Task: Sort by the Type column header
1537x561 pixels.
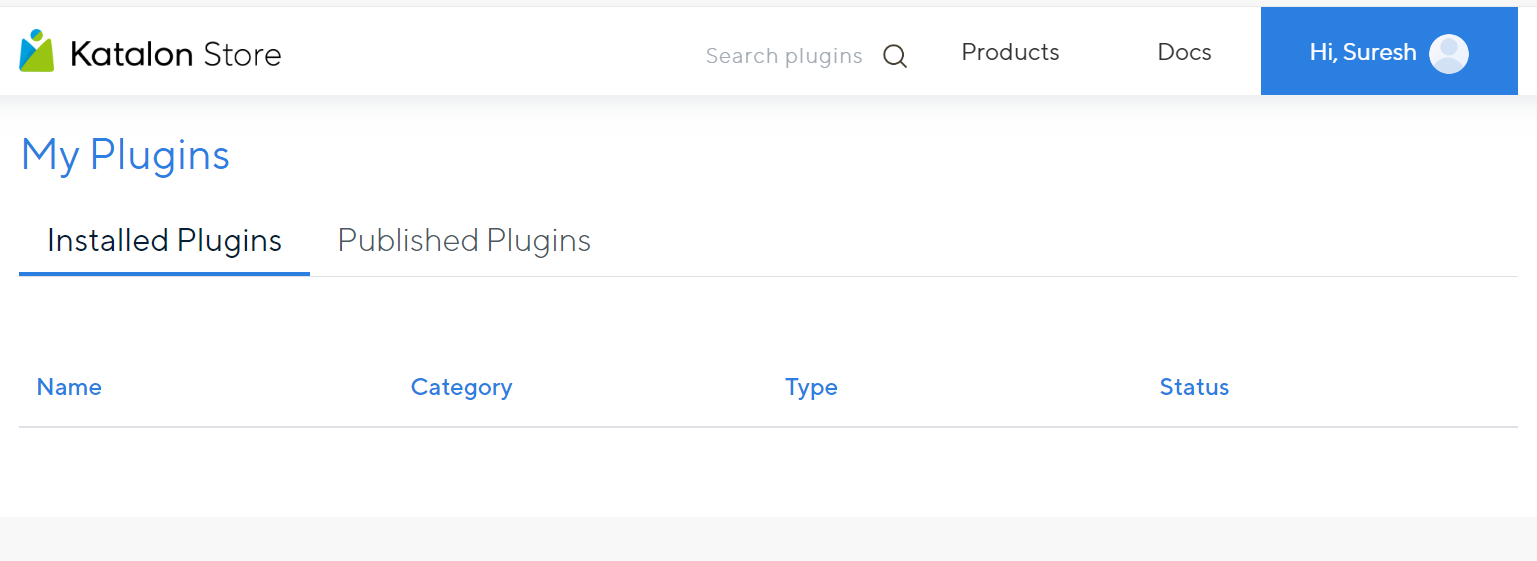Action: click(811, 387)
